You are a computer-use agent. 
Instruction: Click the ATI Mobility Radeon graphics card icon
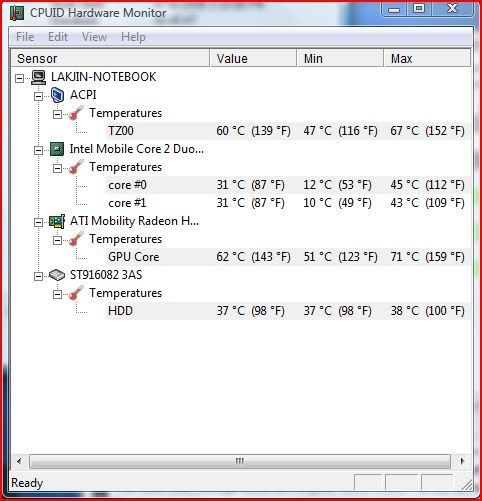57,221
